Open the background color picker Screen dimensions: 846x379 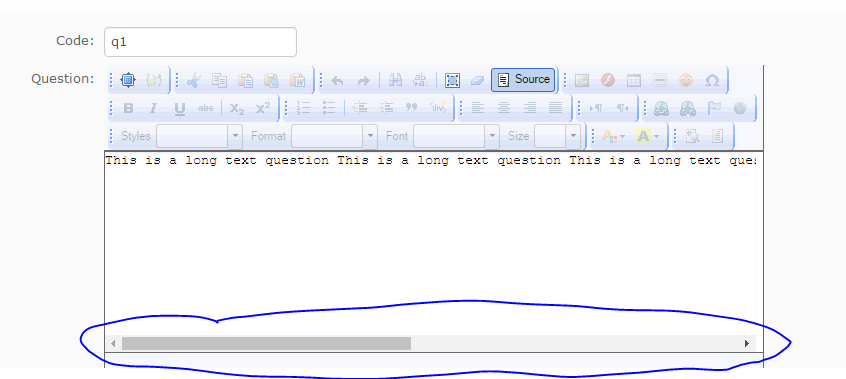point(648,136)
